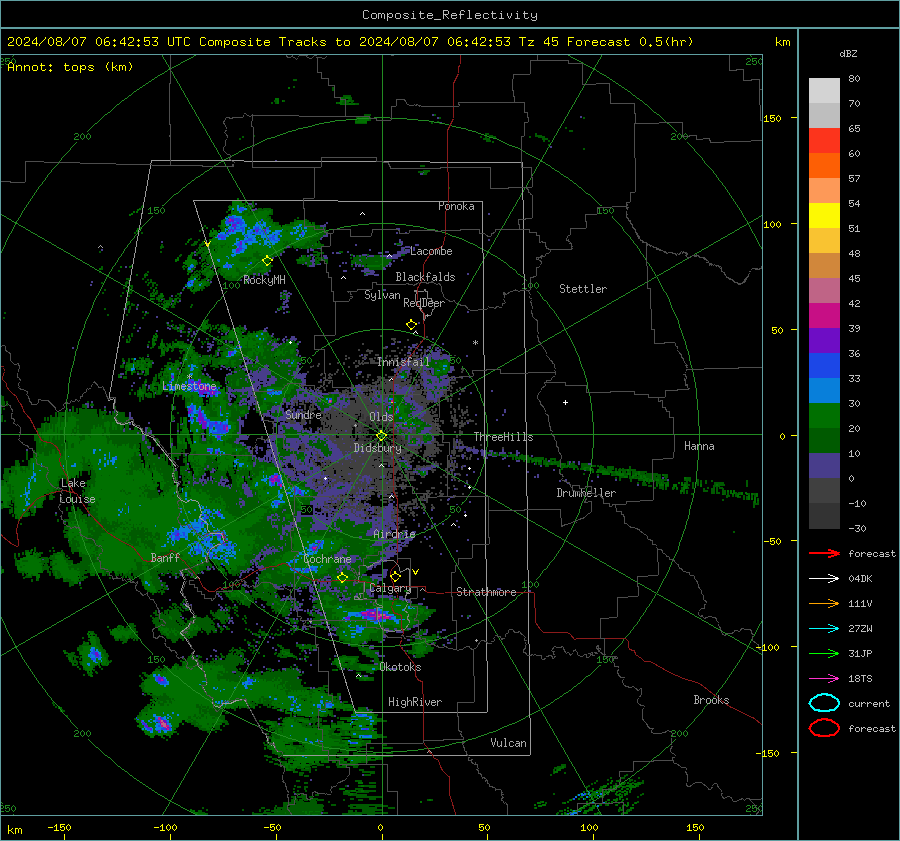Click the red forecast ellipse symbol
This screenshot has width=900, height=841.
[824, 728]
